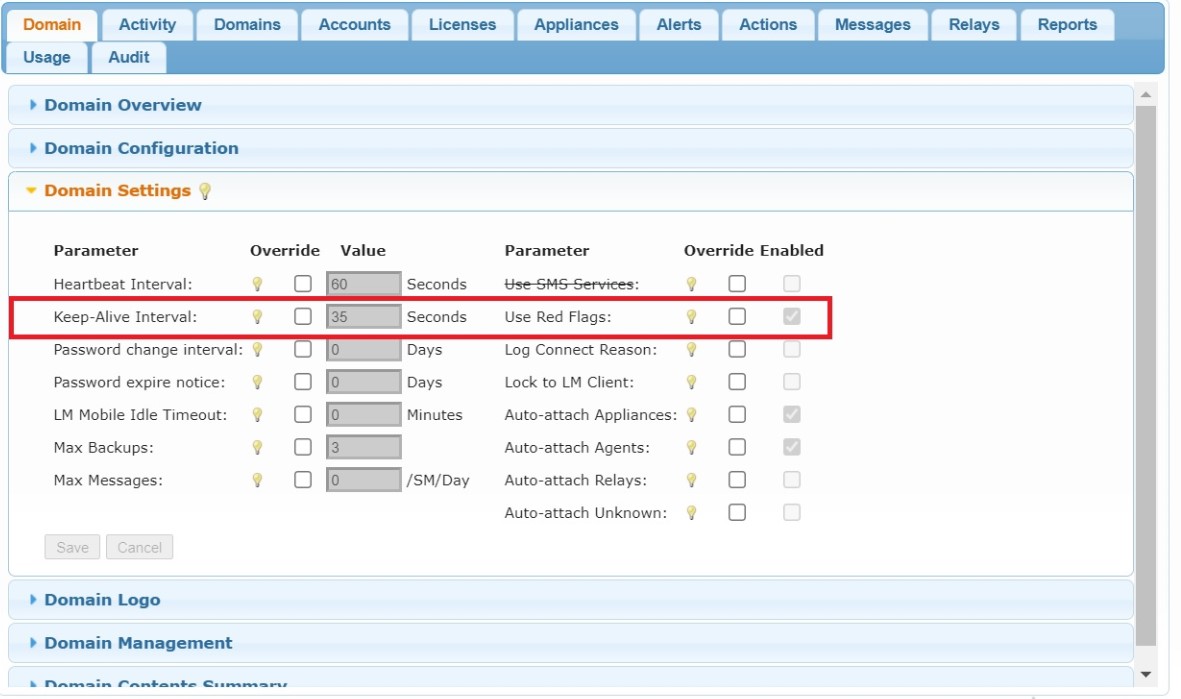Click the Use Red Flags help bulb
This screenshot has height=699, width=1181.
tap(691, 317)
